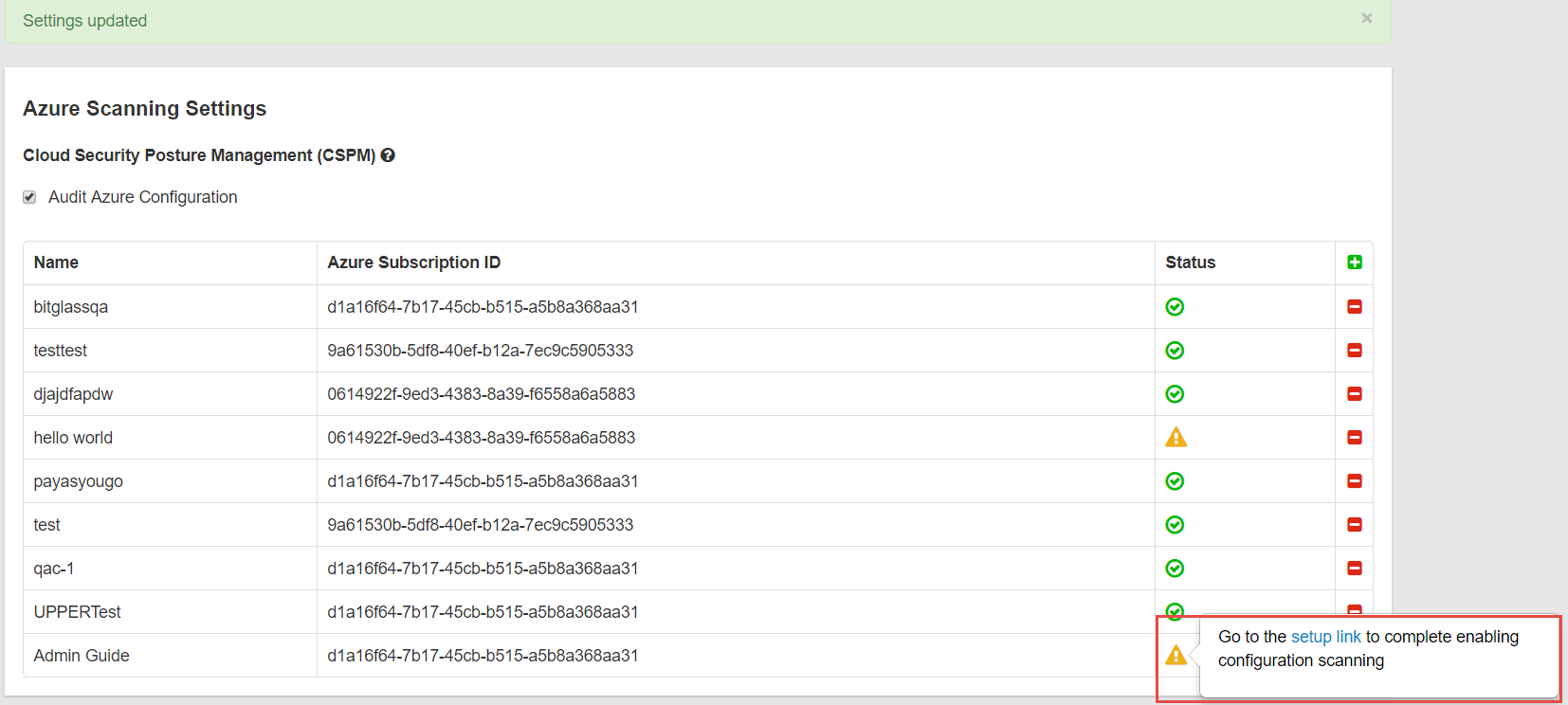Select the UPPERTest subscription name
The image size is (1568, 705).
(77, 612)
